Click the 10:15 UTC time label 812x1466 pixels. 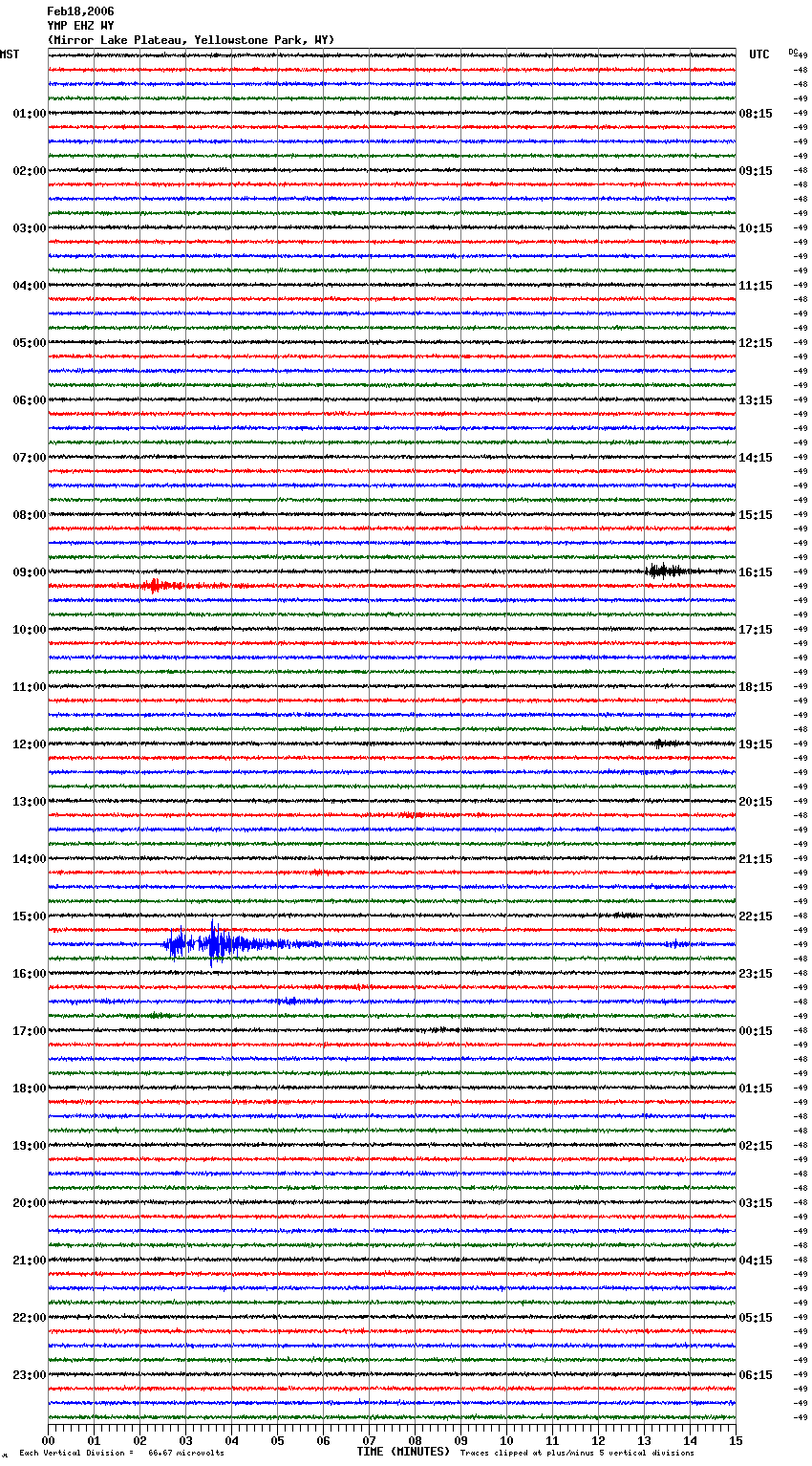pyautogui.click(x=756, y=228)
